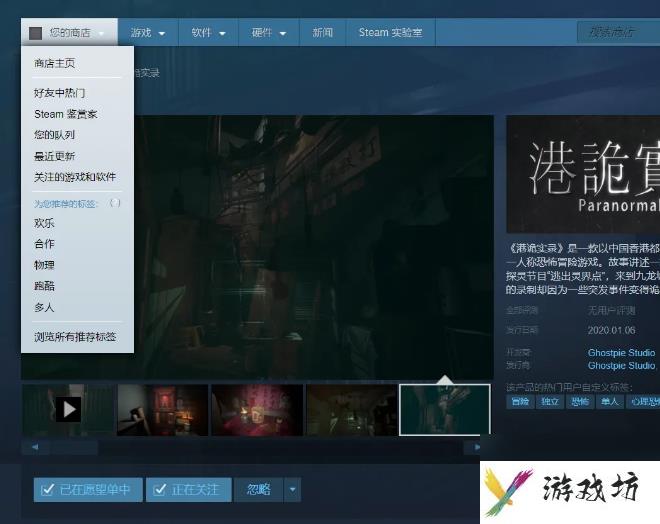Click the left arrow of thumbnail scrollbar

pyautogui.click(x=35, y=447)
